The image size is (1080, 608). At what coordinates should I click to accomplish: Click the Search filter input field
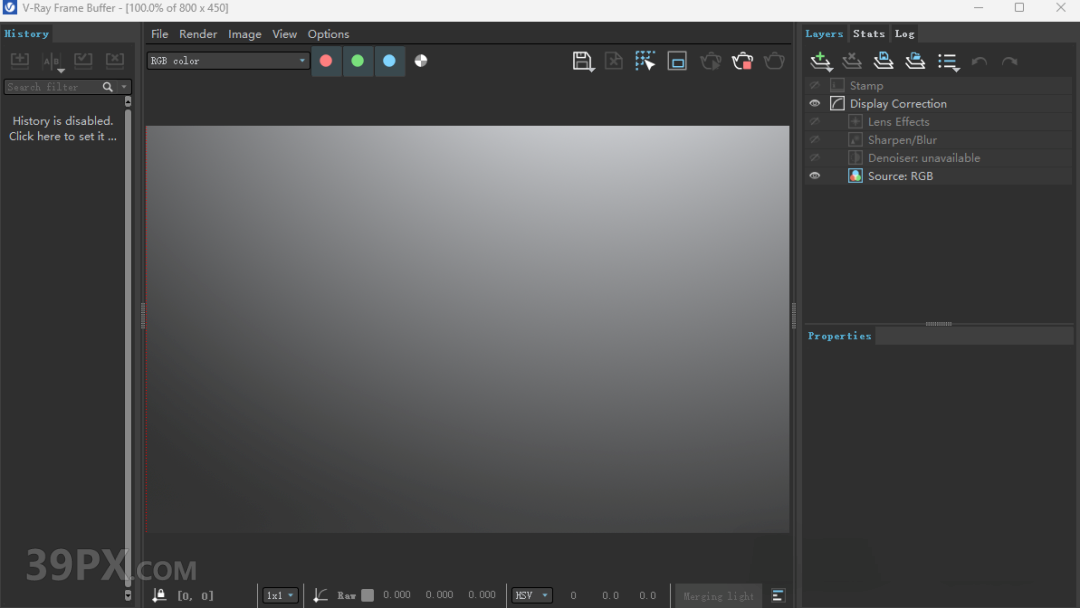pos(52,87)
